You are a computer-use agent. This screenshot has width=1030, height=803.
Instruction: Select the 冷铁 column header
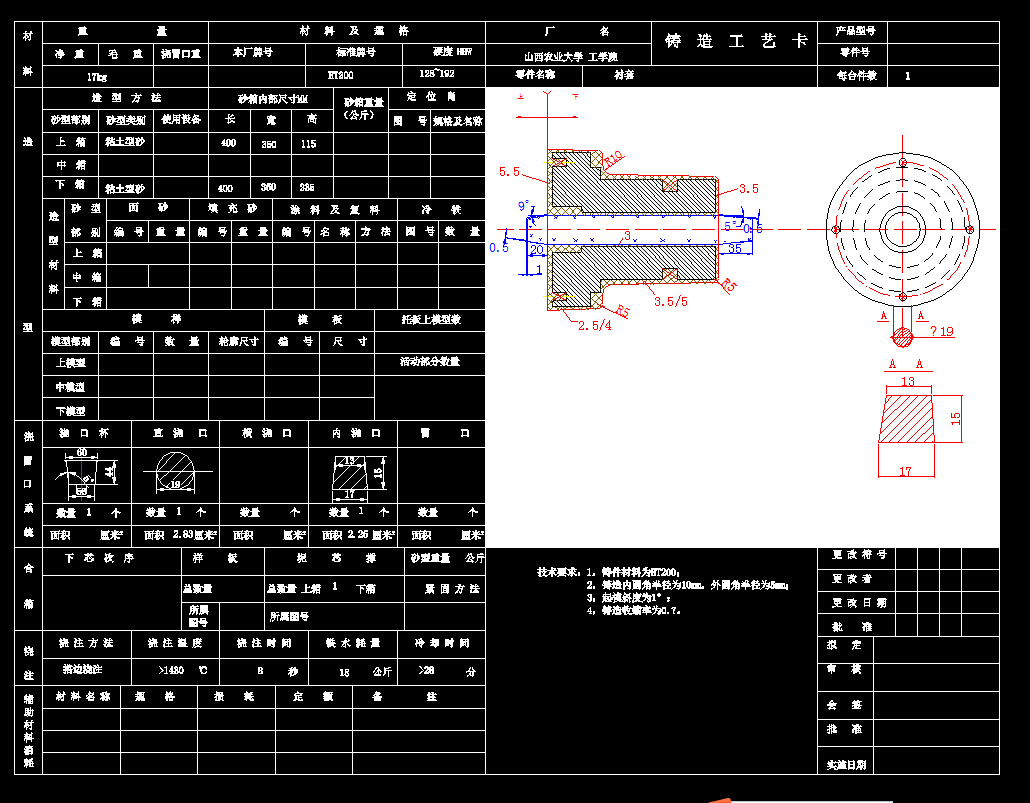pyautogui.click(x=441, y=210)
